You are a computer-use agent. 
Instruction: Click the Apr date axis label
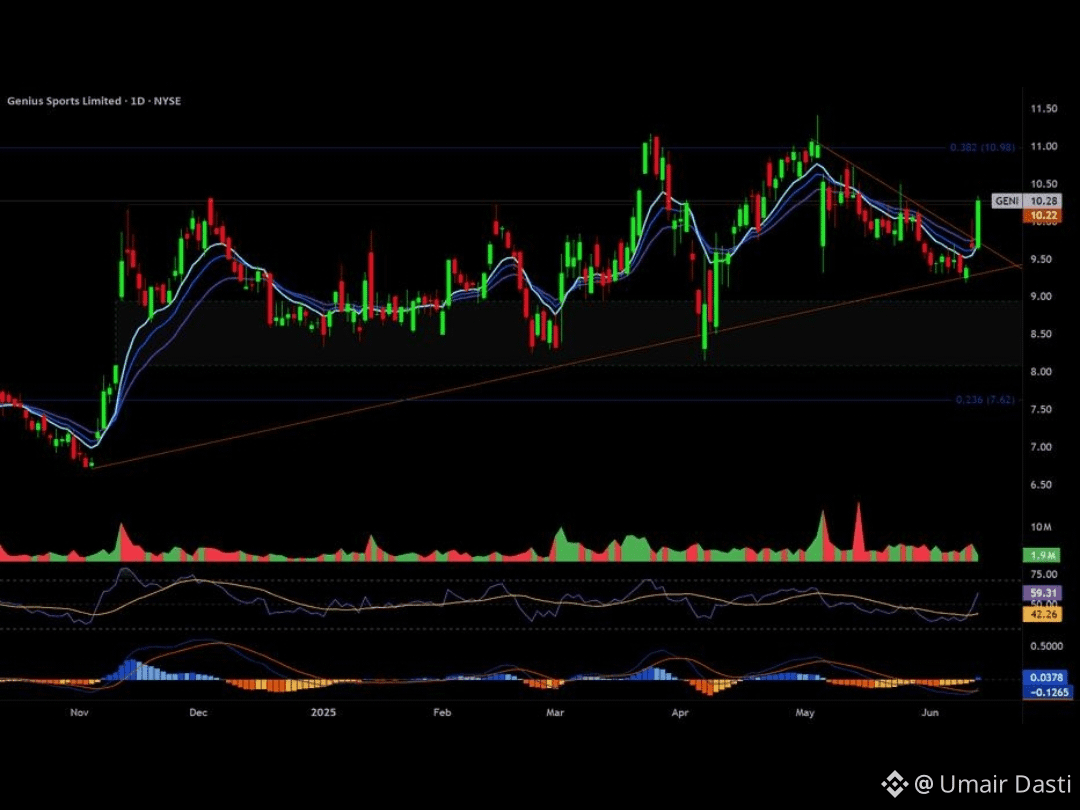click(680, 712)
